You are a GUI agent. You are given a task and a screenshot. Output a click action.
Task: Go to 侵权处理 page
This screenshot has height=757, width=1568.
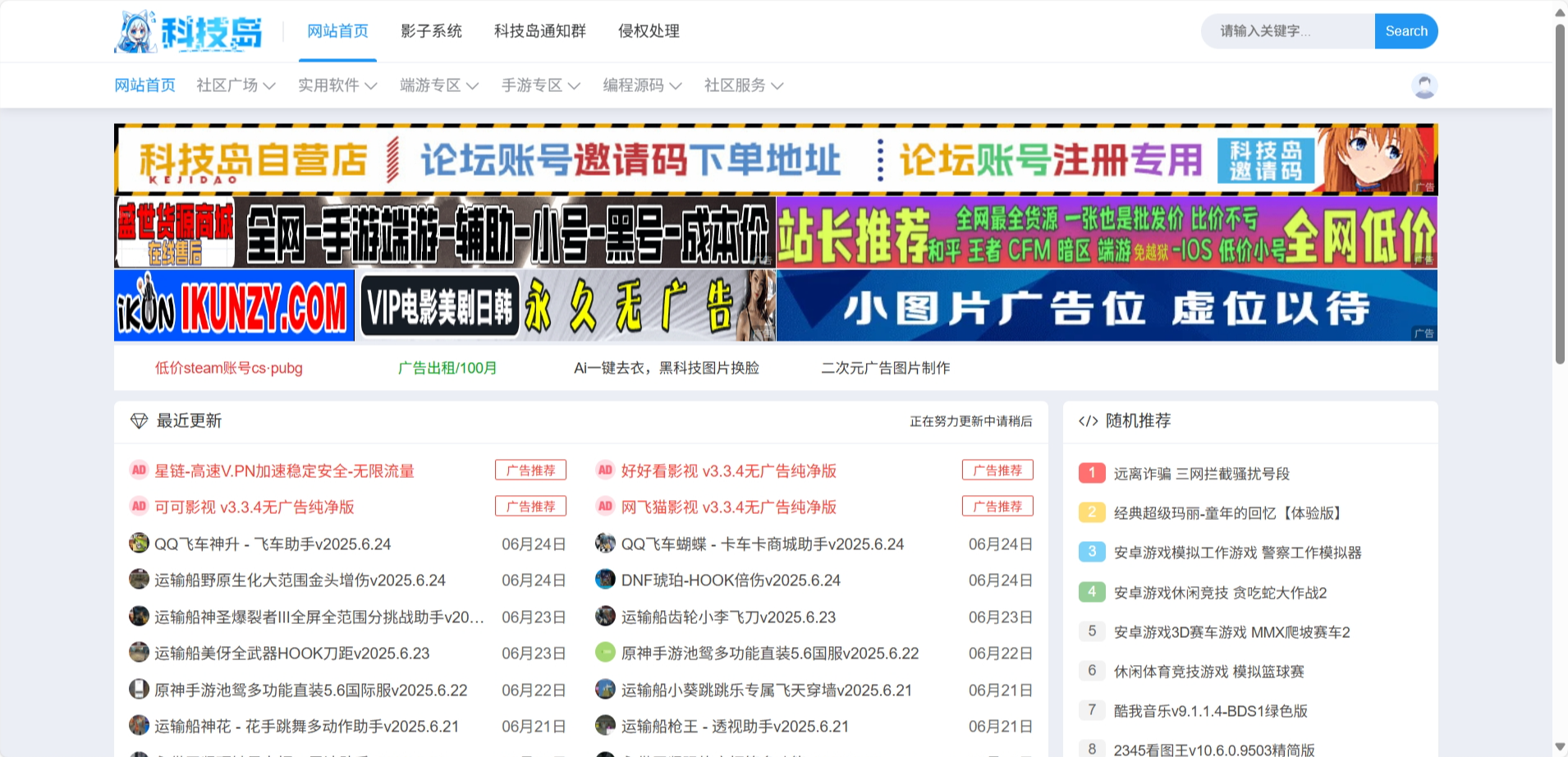point(649,31)
